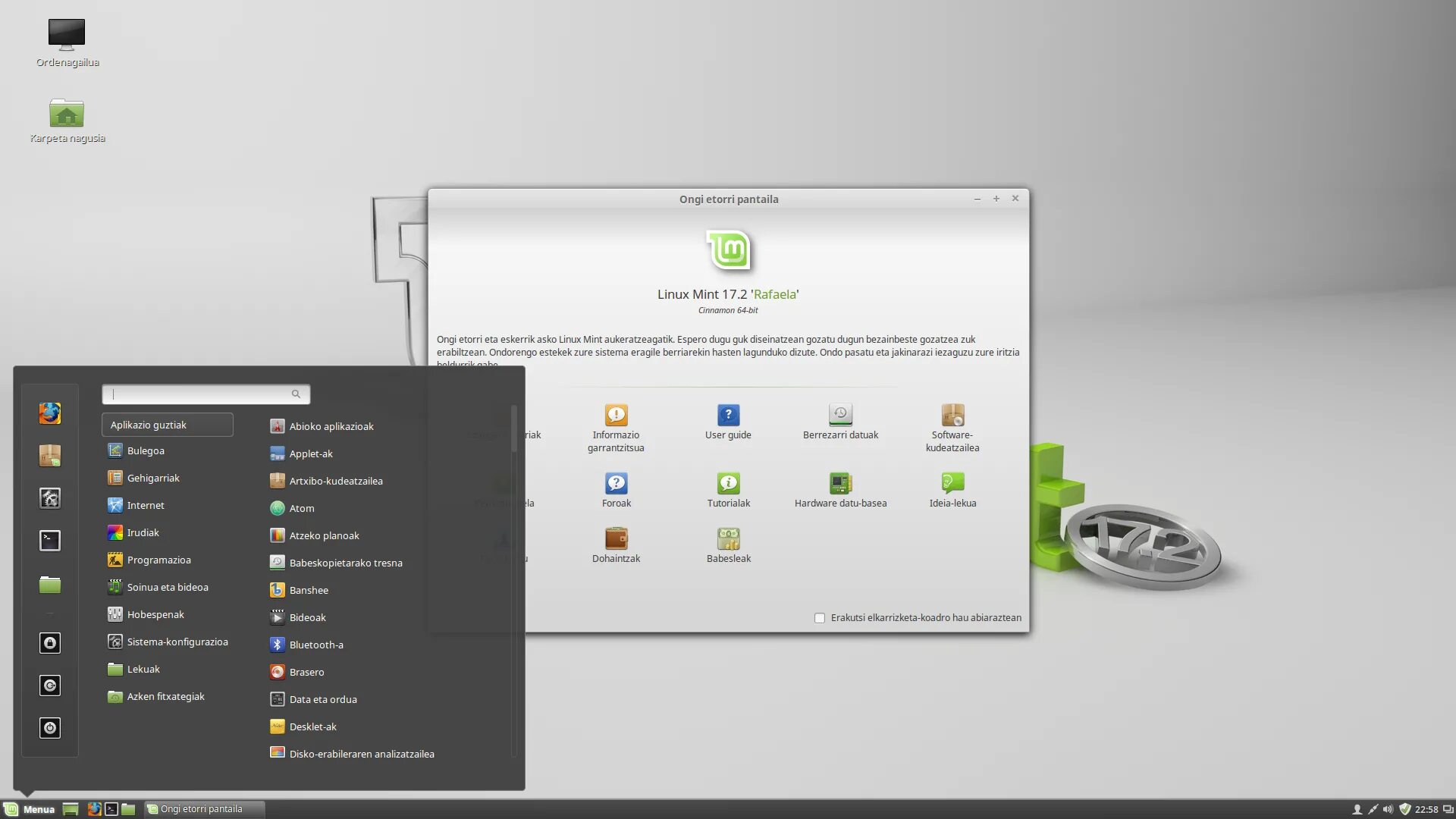The image size is (1456, 819).
Task: Open Babesleak in welcome screen
Action: pos(728,545)
